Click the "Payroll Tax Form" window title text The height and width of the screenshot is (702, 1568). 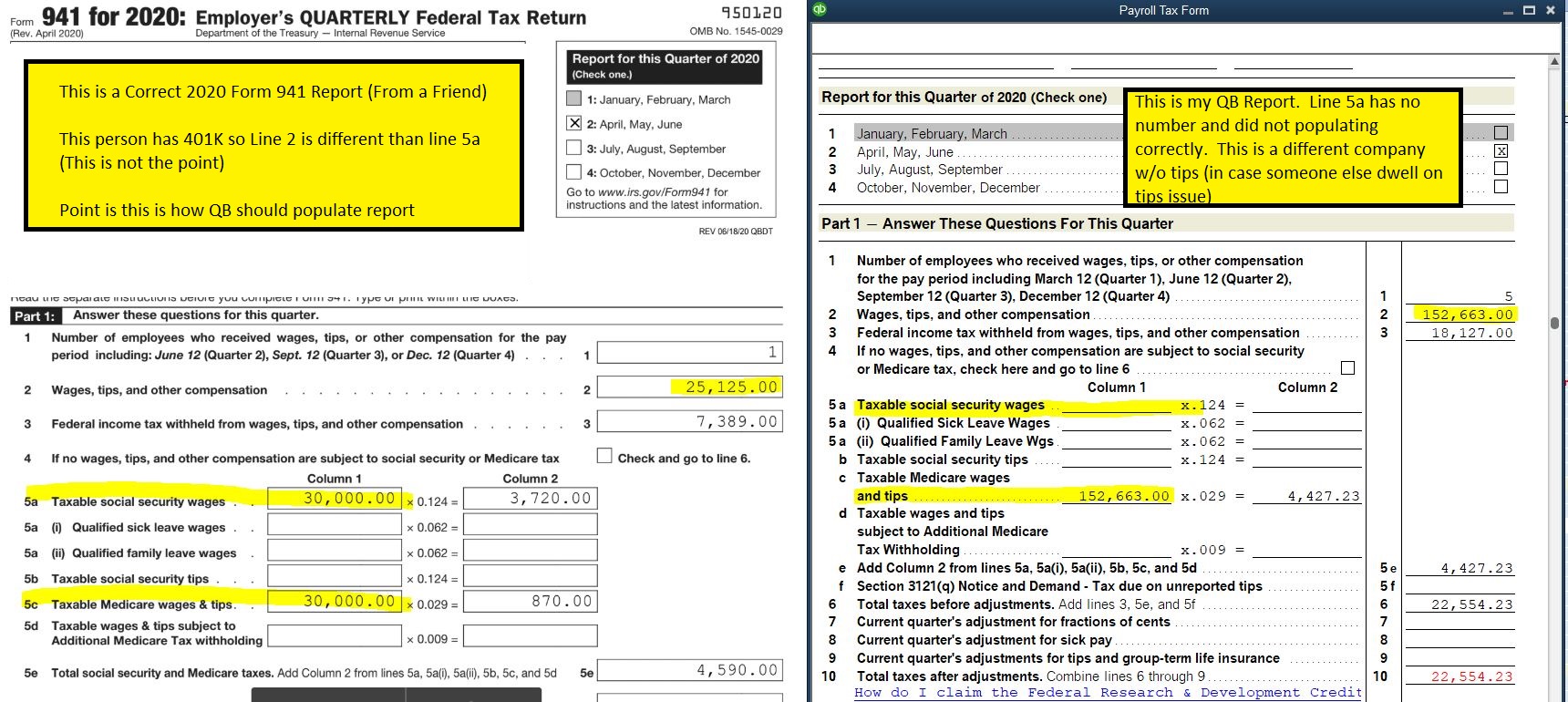click(x=1164, y=10)
